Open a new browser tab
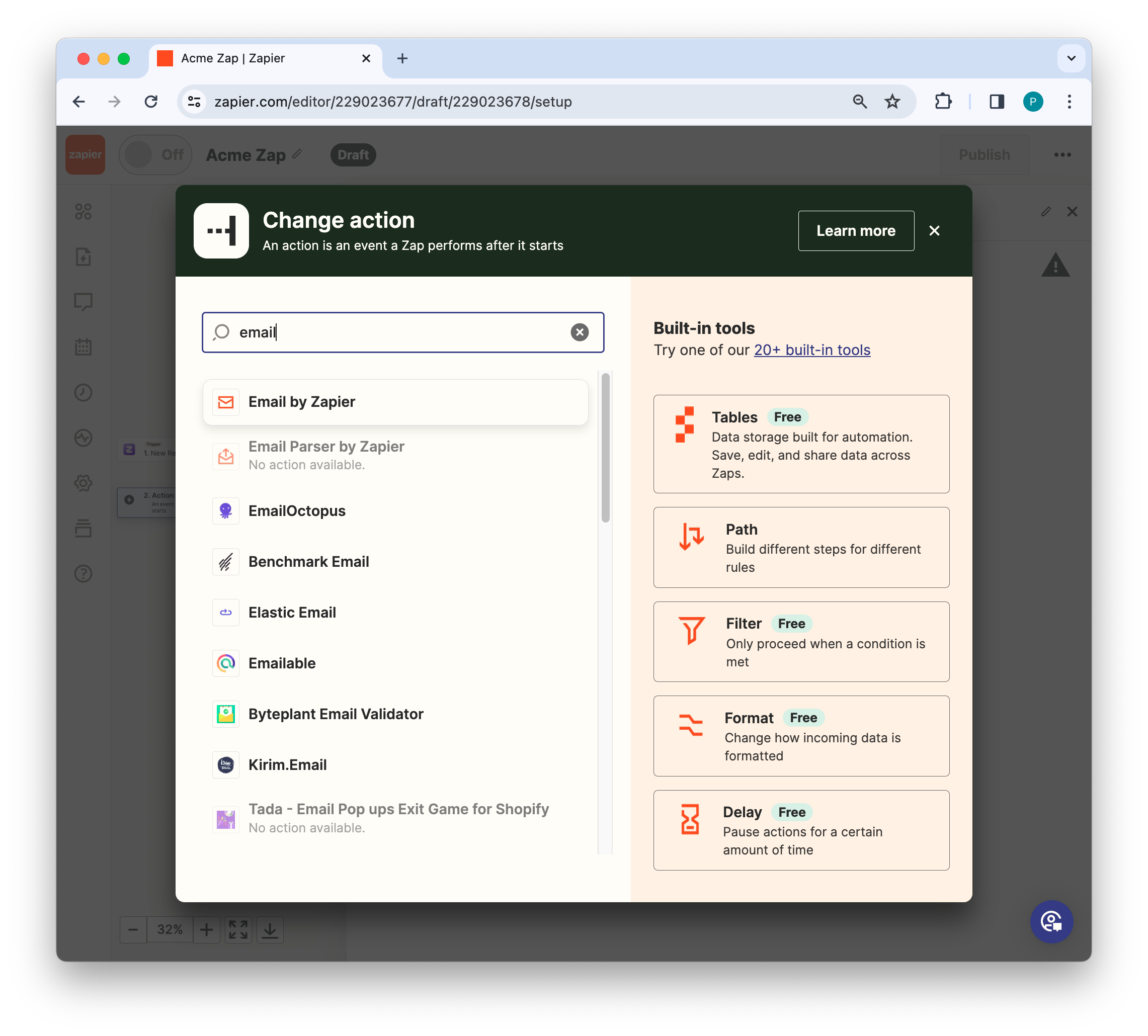 (402, 58)
